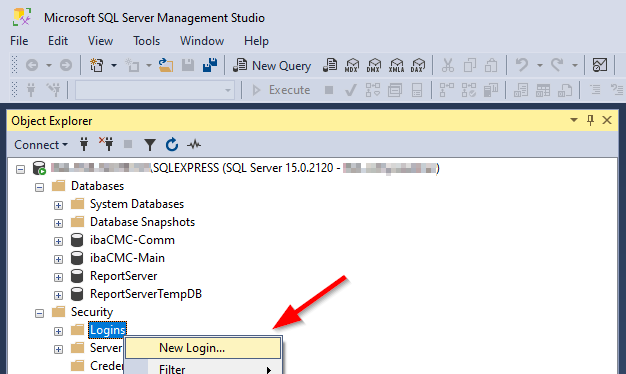Click the Cut scissors icon
This screenshot has width=626, height=374.
coord(448,65)
